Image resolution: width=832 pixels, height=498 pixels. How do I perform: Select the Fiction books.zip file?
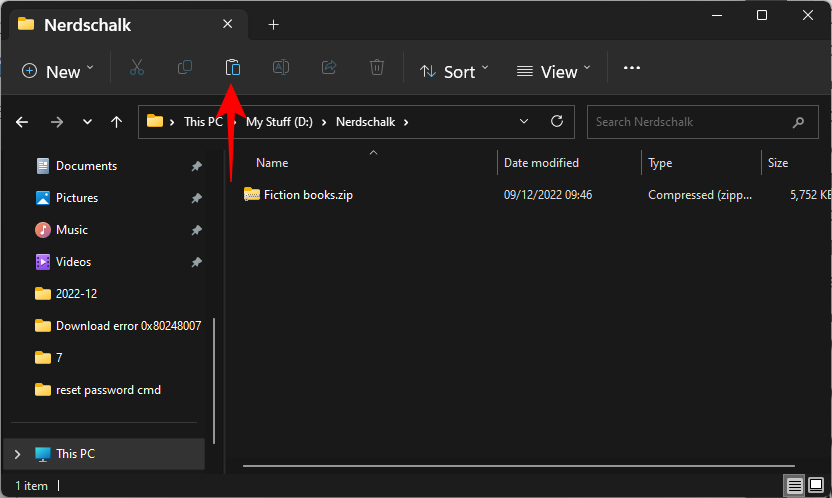point(308,195)
